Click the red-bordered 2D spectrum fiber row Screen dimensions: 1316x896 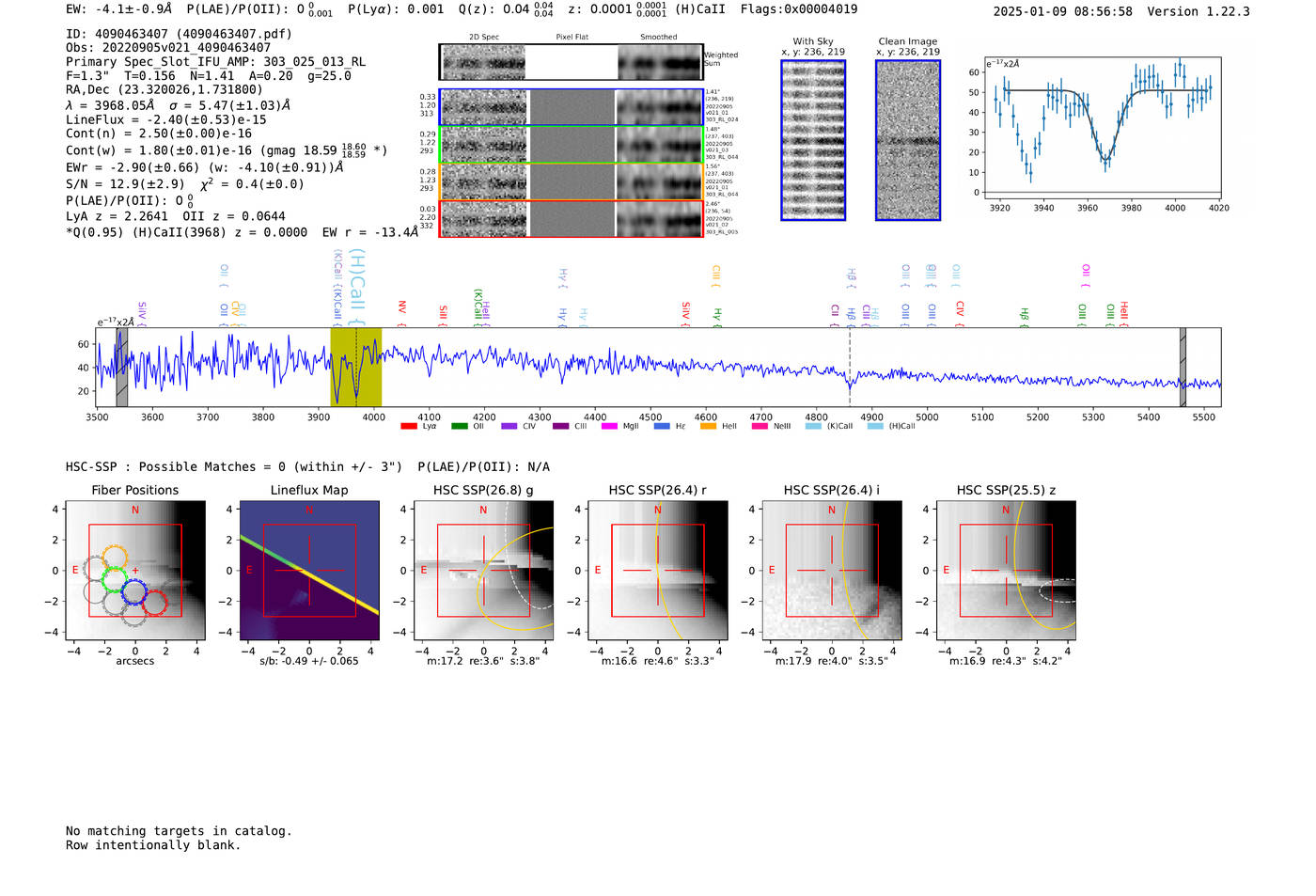(571, 218)
